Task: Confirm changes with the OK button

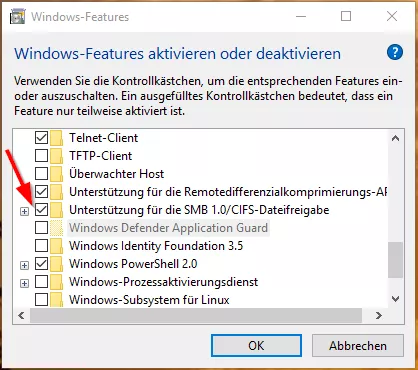Action: [x=256, y=346]
